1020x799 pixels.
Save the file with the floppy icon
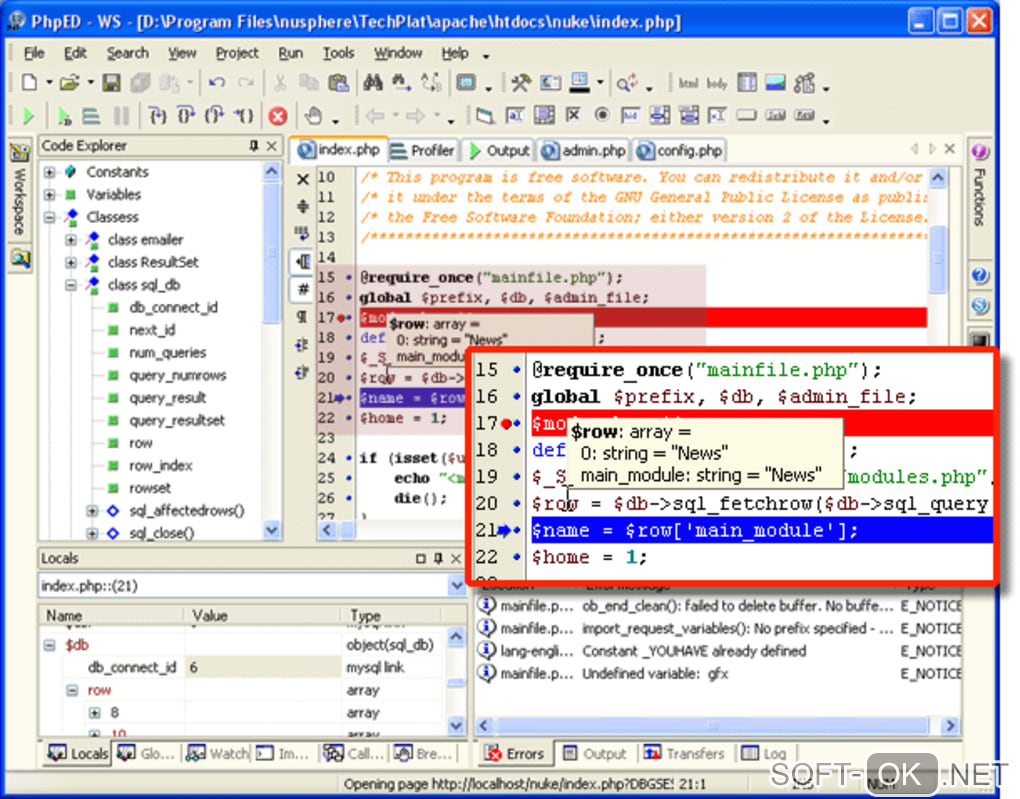[111, 83]
